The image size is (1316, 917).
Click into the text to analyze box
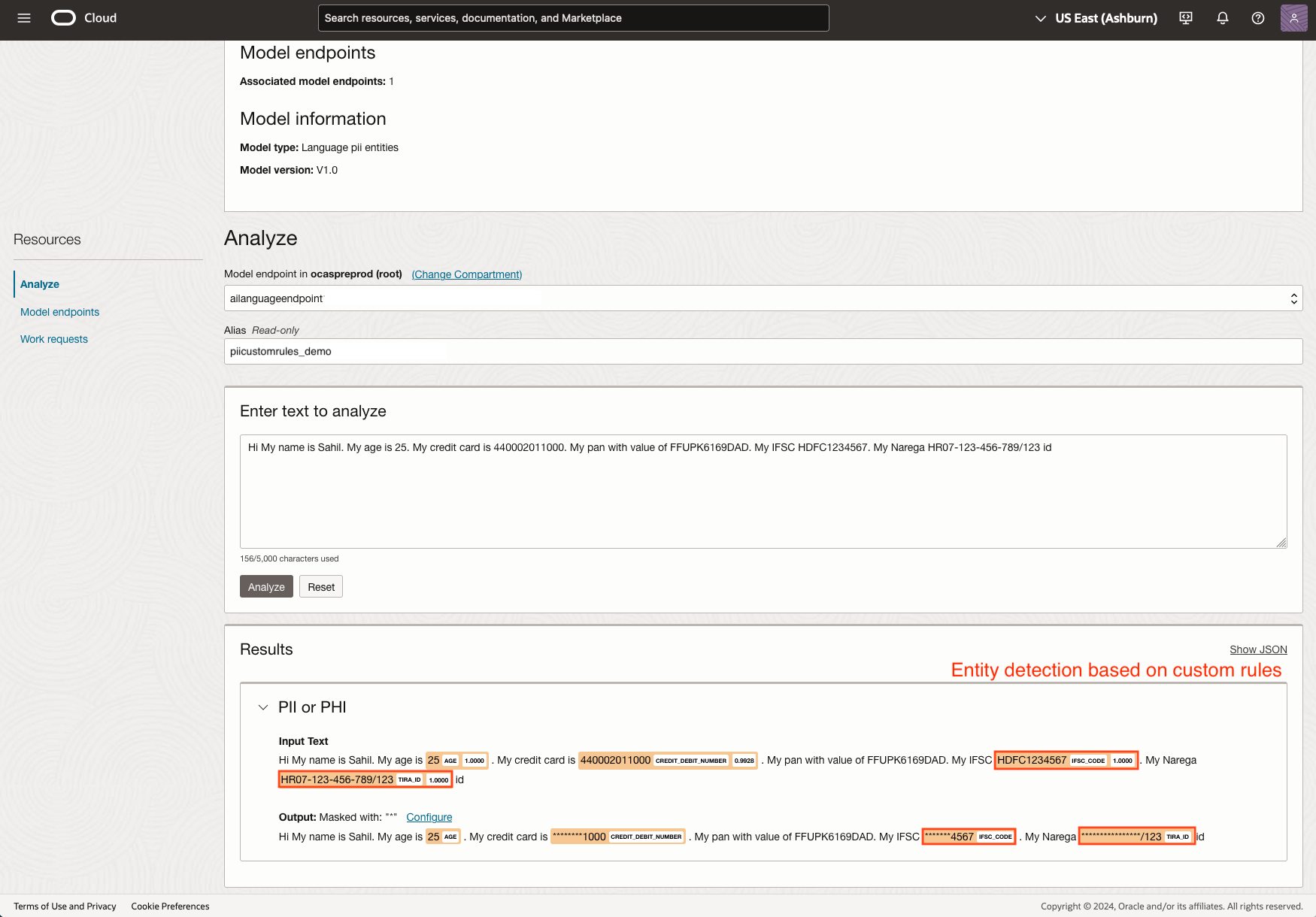click(x=763, y=492)
